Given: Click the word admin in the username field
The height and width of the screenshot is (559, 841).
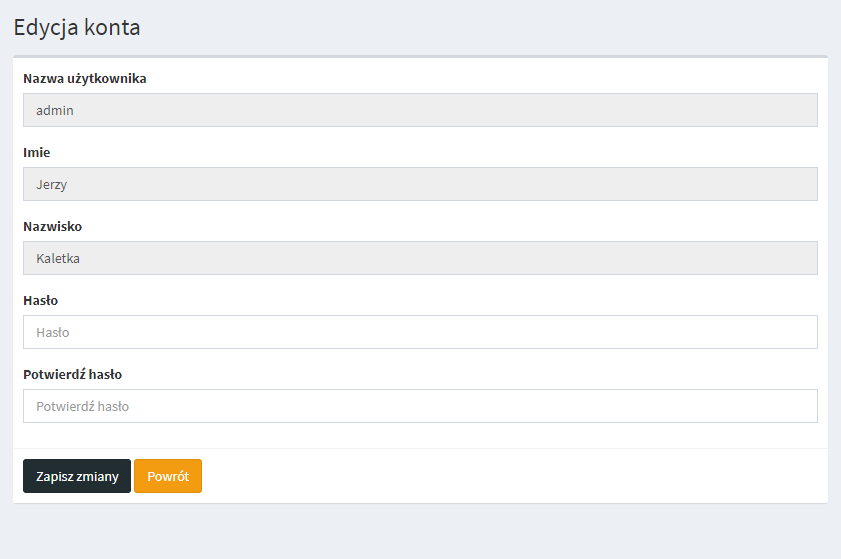Looking at the screenshot, I should tap(55, 110).
